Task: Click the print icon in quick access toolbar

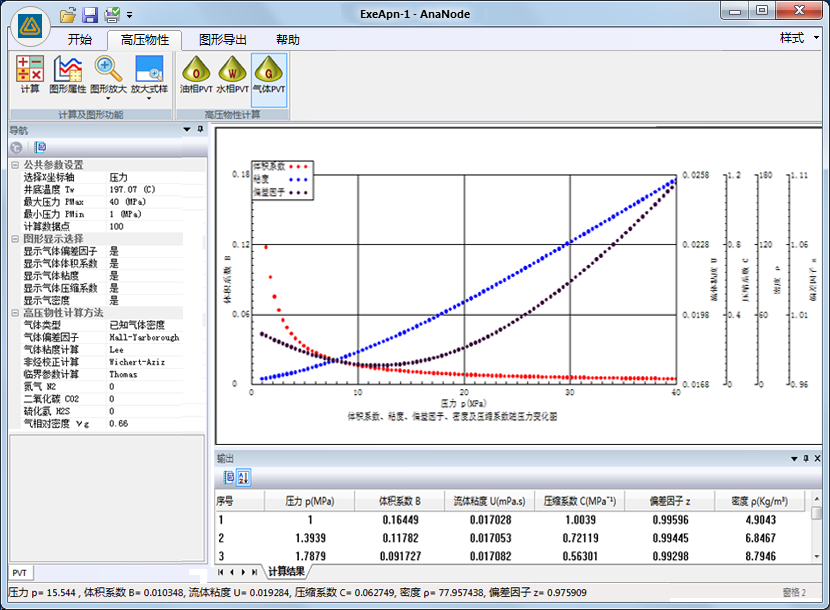Action: click(x=112, y=15)
